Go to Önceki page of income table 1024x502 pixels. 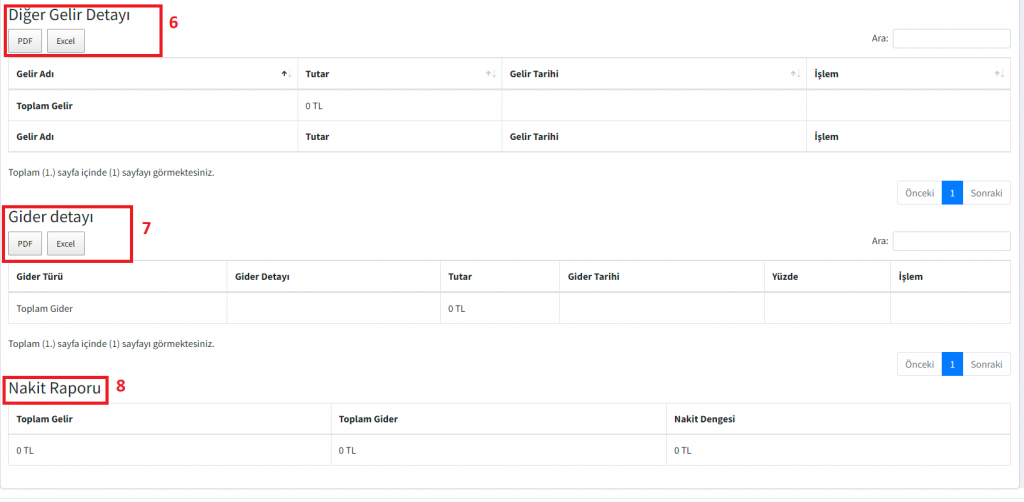pos(919,193)
